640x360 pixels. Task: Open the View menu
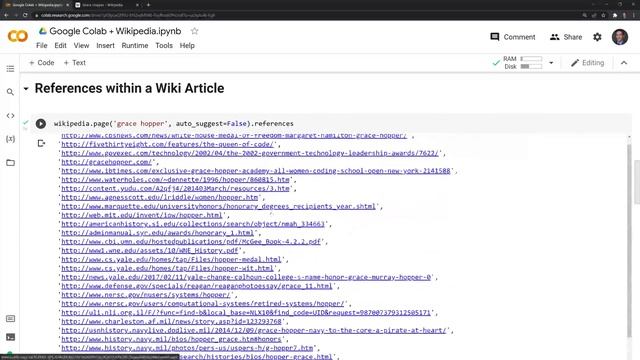point(81,46)
